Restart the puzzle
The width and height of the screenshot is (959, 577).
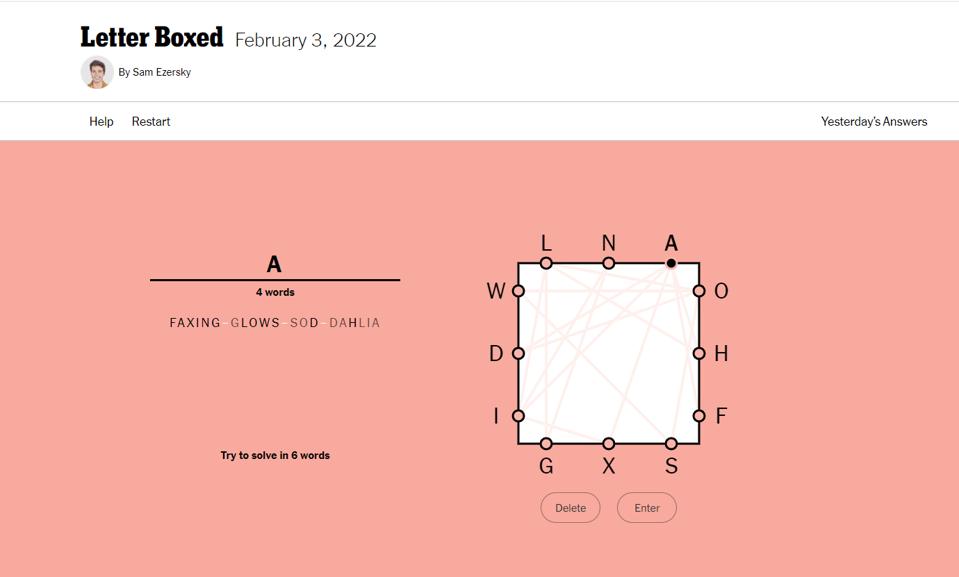(x=151, y=122)
